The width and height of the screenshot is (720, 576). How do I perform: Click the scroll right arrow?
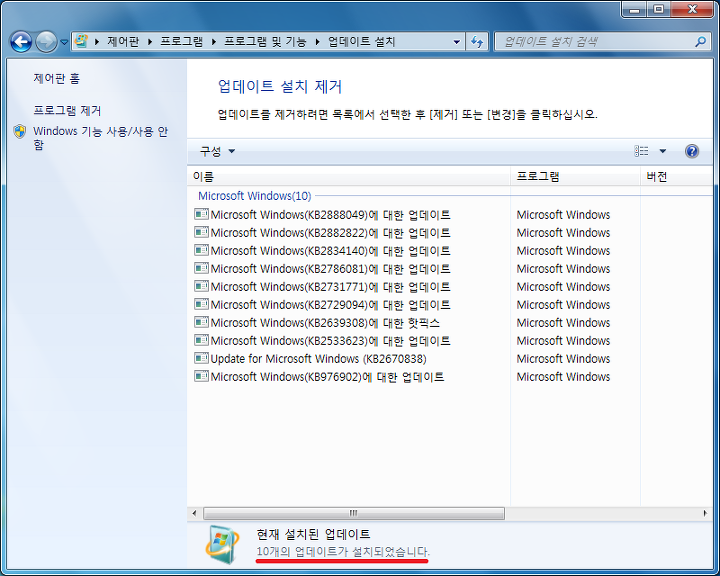coord(705,513)
